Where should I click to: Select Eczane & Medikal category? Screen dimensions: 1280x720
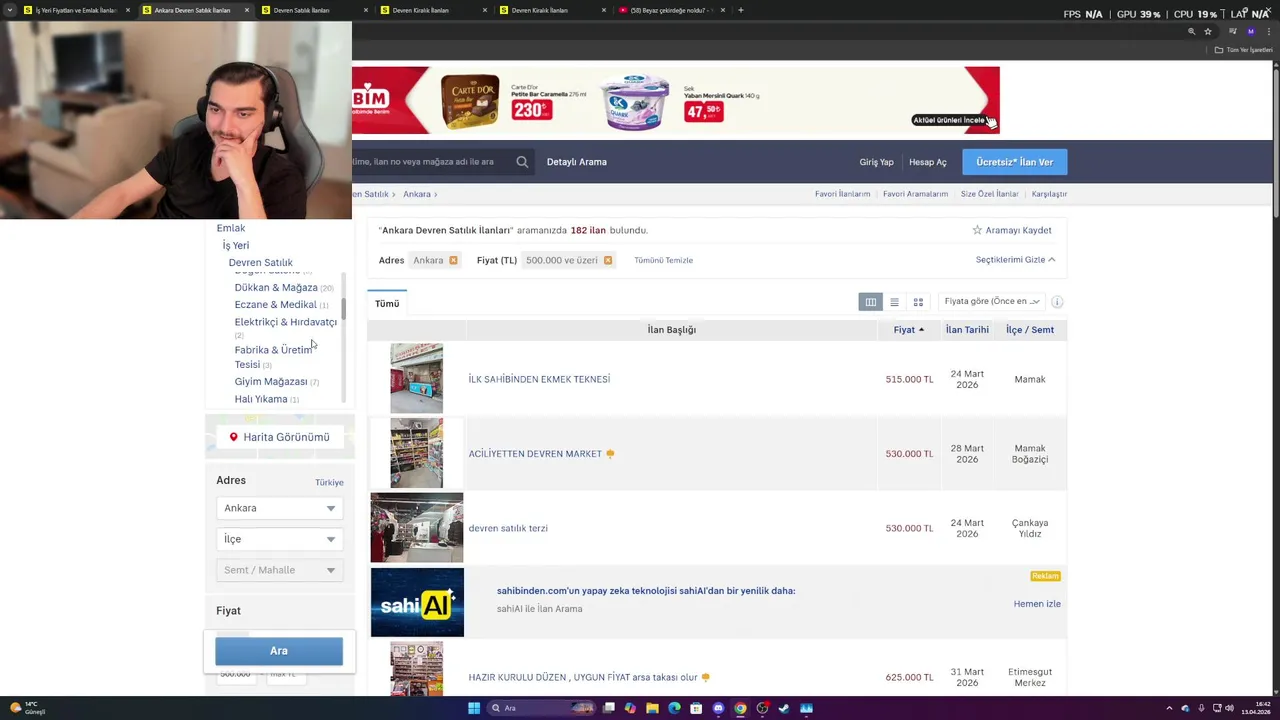(x=275, y=305)
